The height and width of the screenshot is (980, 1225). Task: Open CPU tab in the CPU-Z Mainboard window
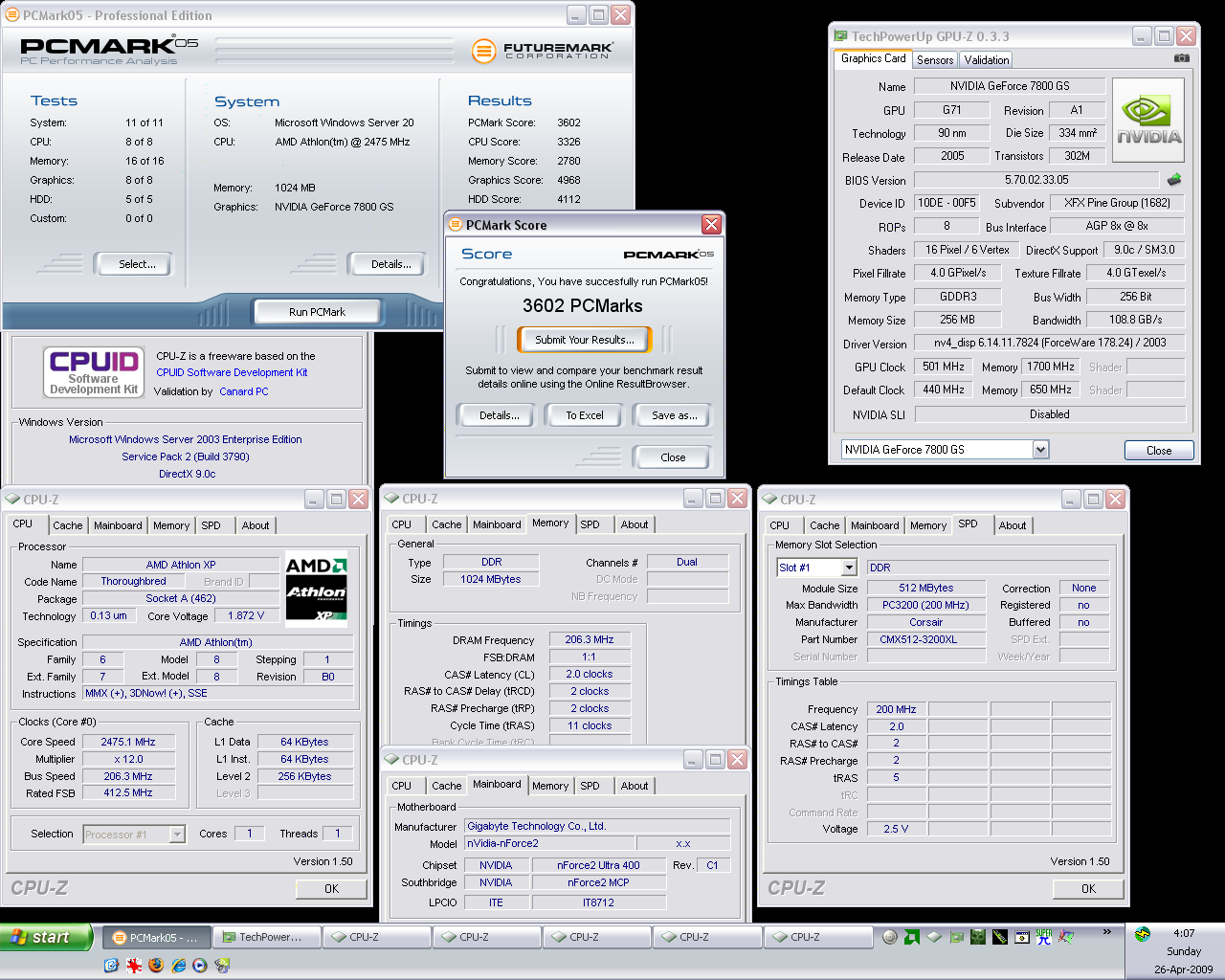[x=402, y=786]
